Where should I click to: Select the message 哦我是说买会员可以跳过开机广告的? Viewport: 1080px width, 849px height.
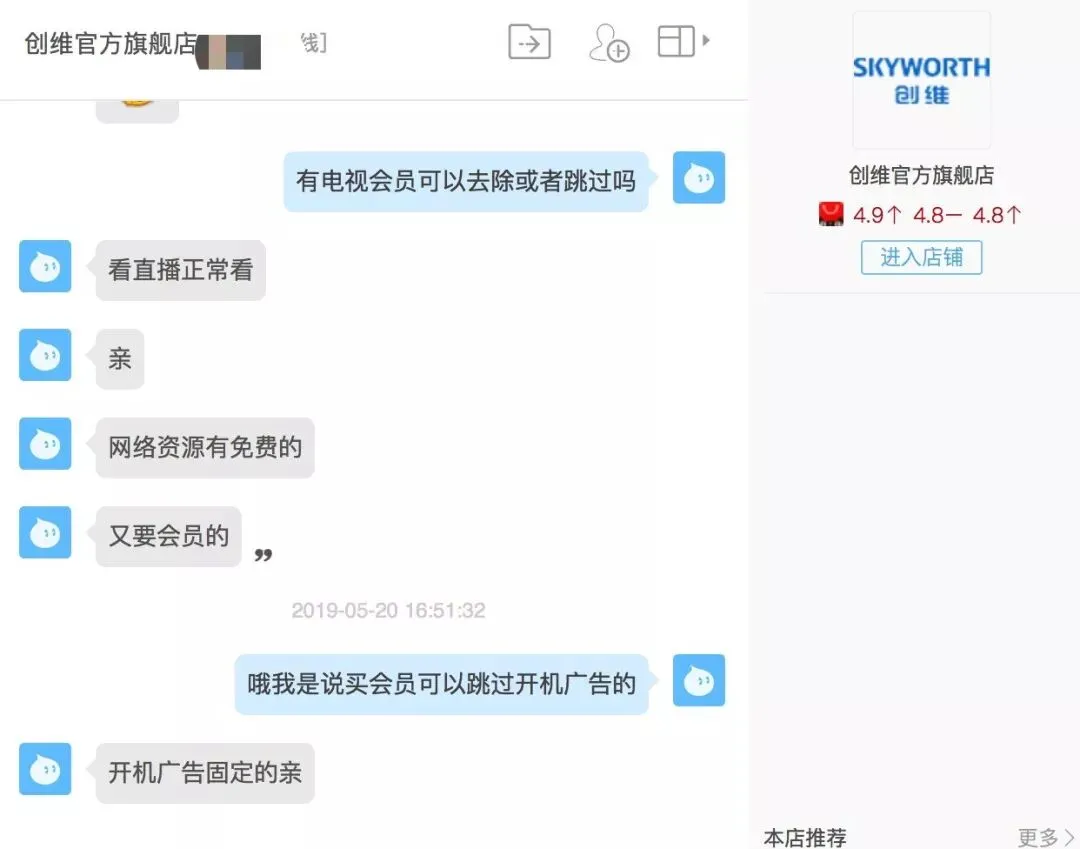[x=442, y=684]
